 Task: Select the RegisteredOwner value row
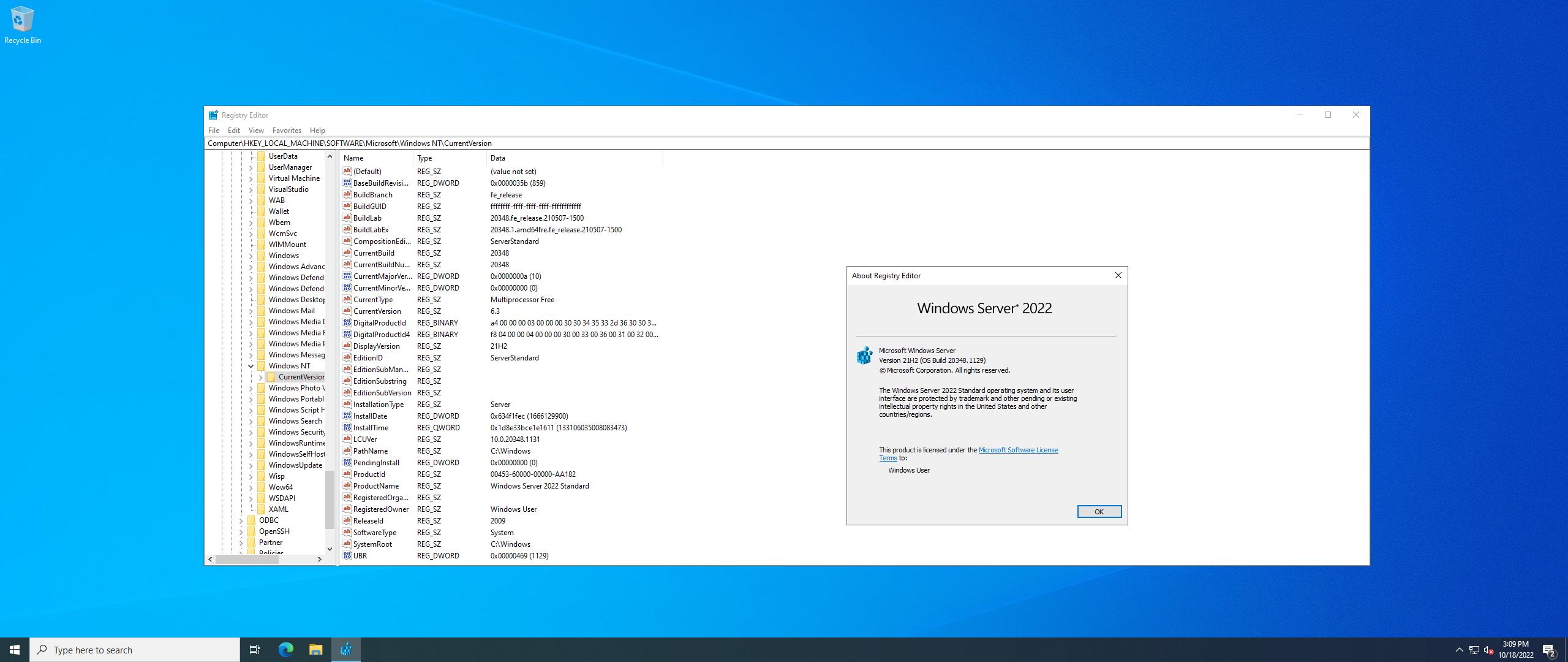pyautogui.click(x=501, y=509)
